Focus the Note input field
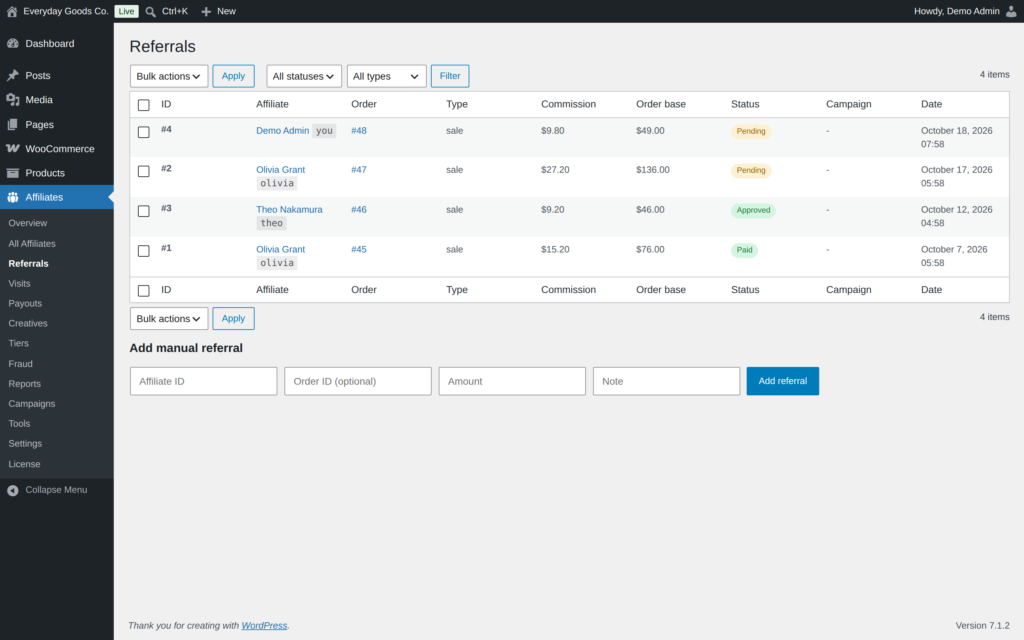Image resolution: width=1024 pixels, height=640 pixels. point(666,381)
